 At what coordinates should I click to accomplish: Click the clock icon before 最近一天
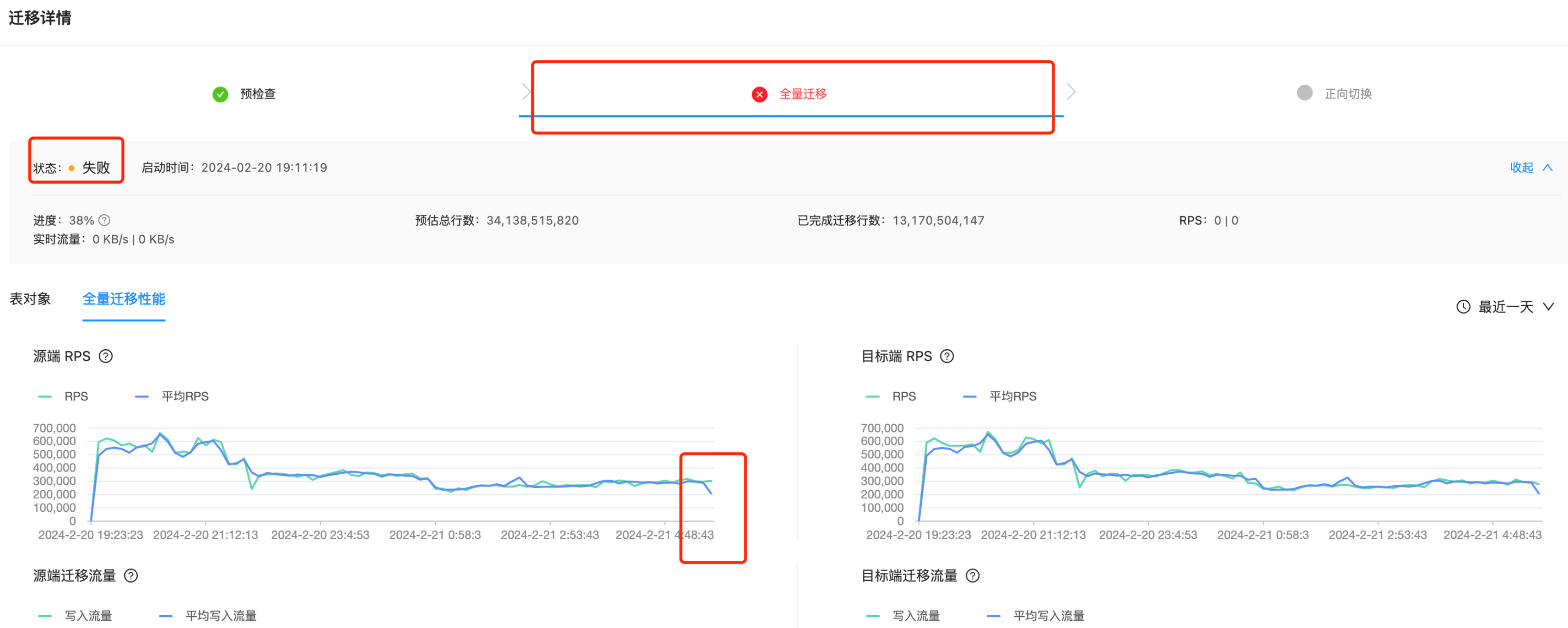[1464, 307]
